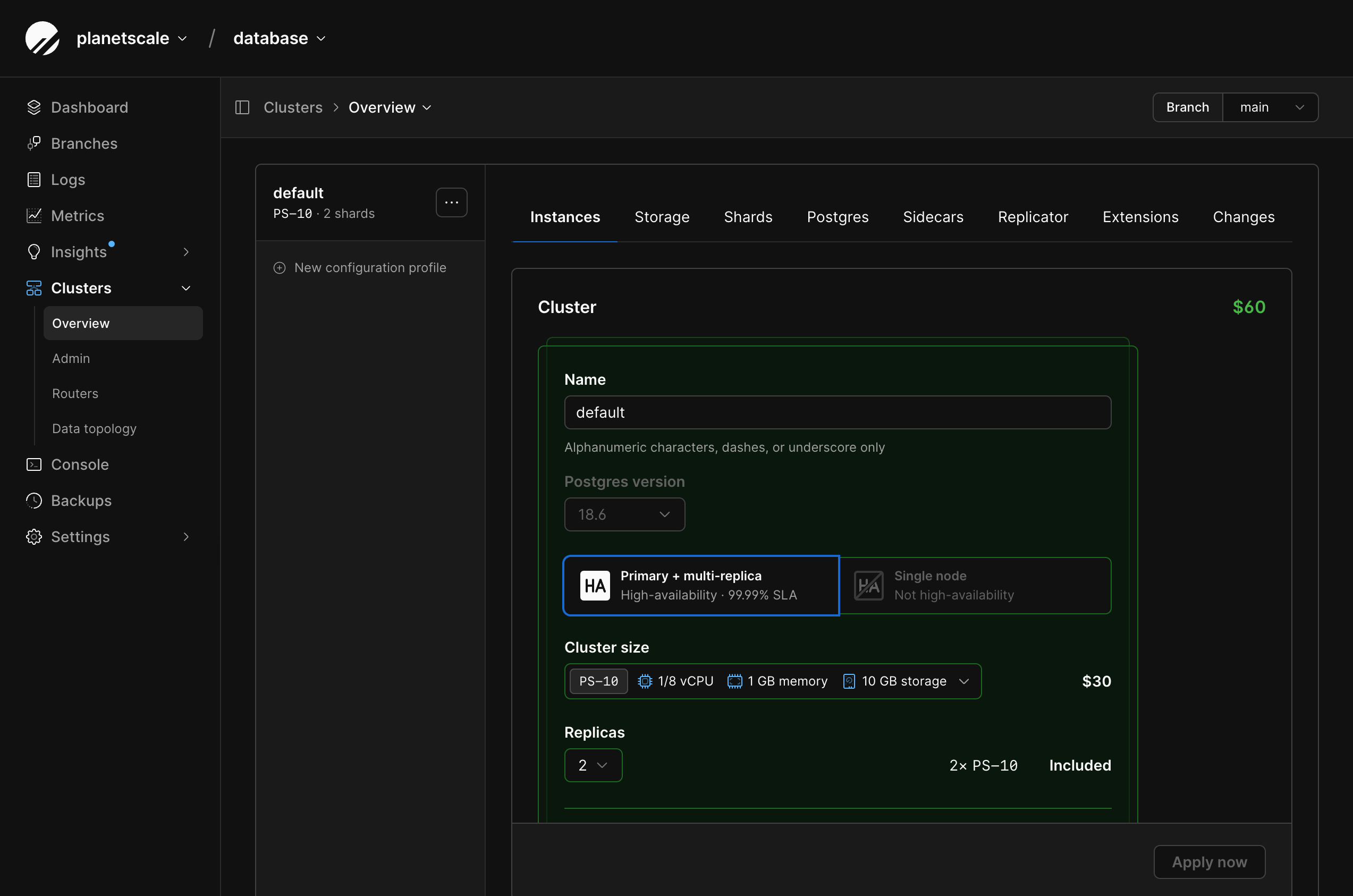Expand the Insights submenu chevron
This screenshot has height=896, width=1353.
tap(185, 251)
